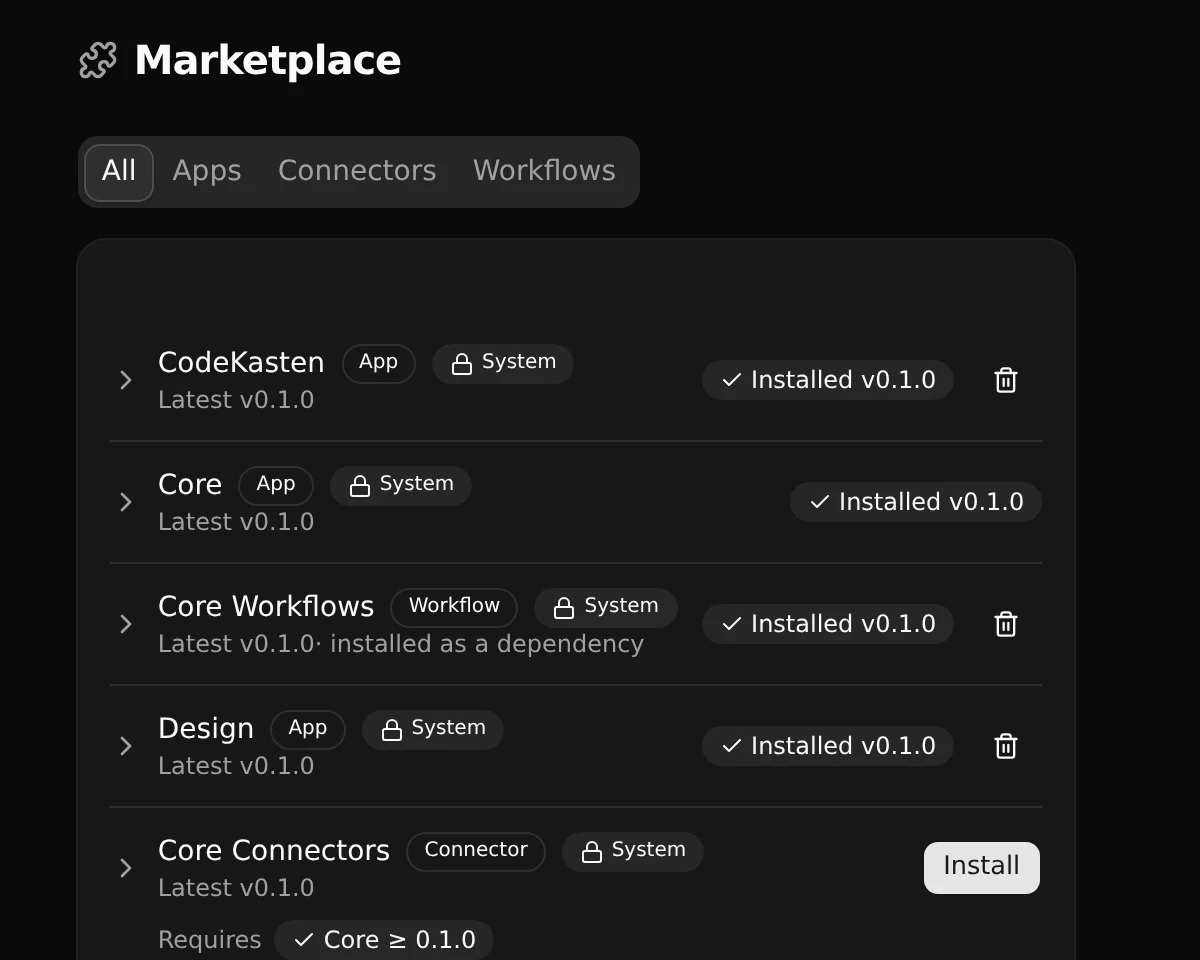Screen dimensions: 1200x960
Task: Click the Marketplace heading text
Action: [268, 60]
